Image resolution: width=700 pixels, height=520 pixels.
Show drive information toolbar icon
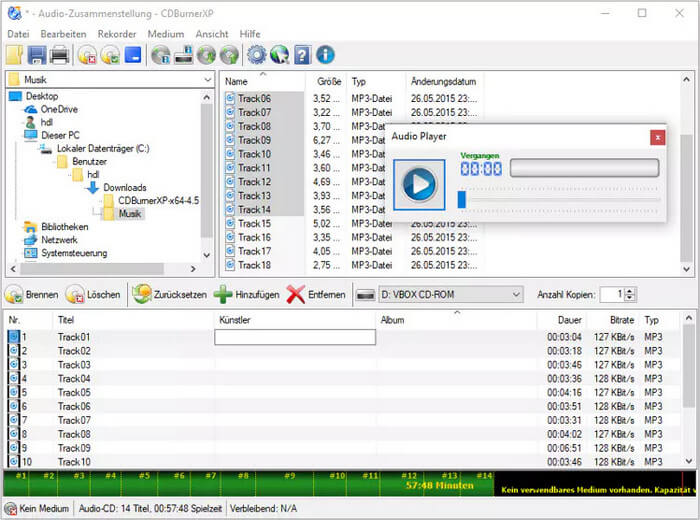click(x=183, y=55)
